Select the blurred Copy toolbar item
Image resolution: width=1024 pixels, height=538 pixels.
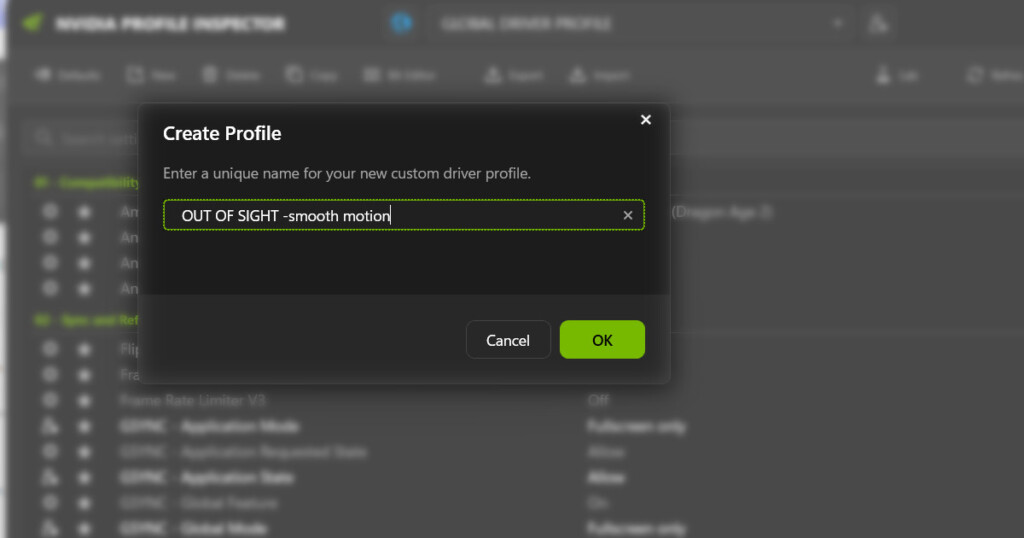(312, 75)
